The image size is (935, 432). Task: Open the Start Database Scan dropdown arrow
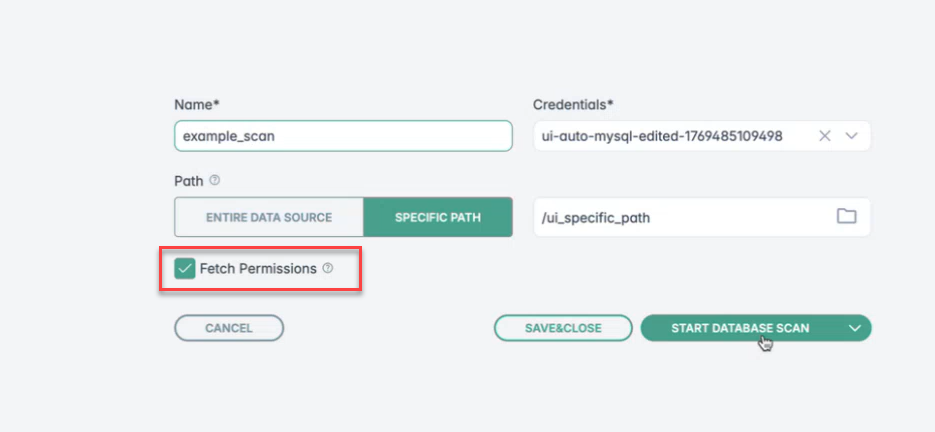(x=854, y=328)
